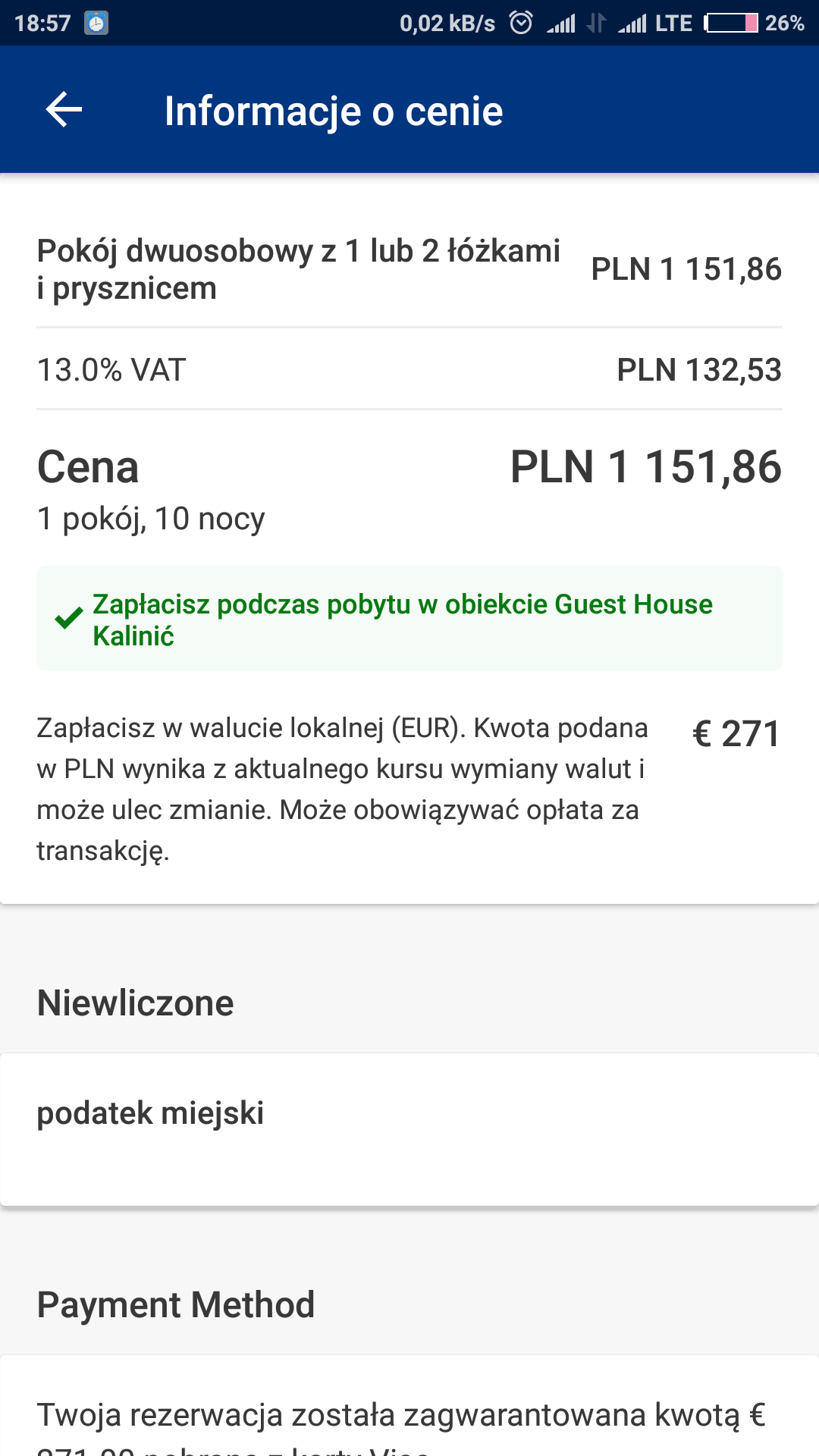Tap the battery indicator icon
This screenshot has width=819, height=1456.
pyautogui.click(x=730, y=23)
